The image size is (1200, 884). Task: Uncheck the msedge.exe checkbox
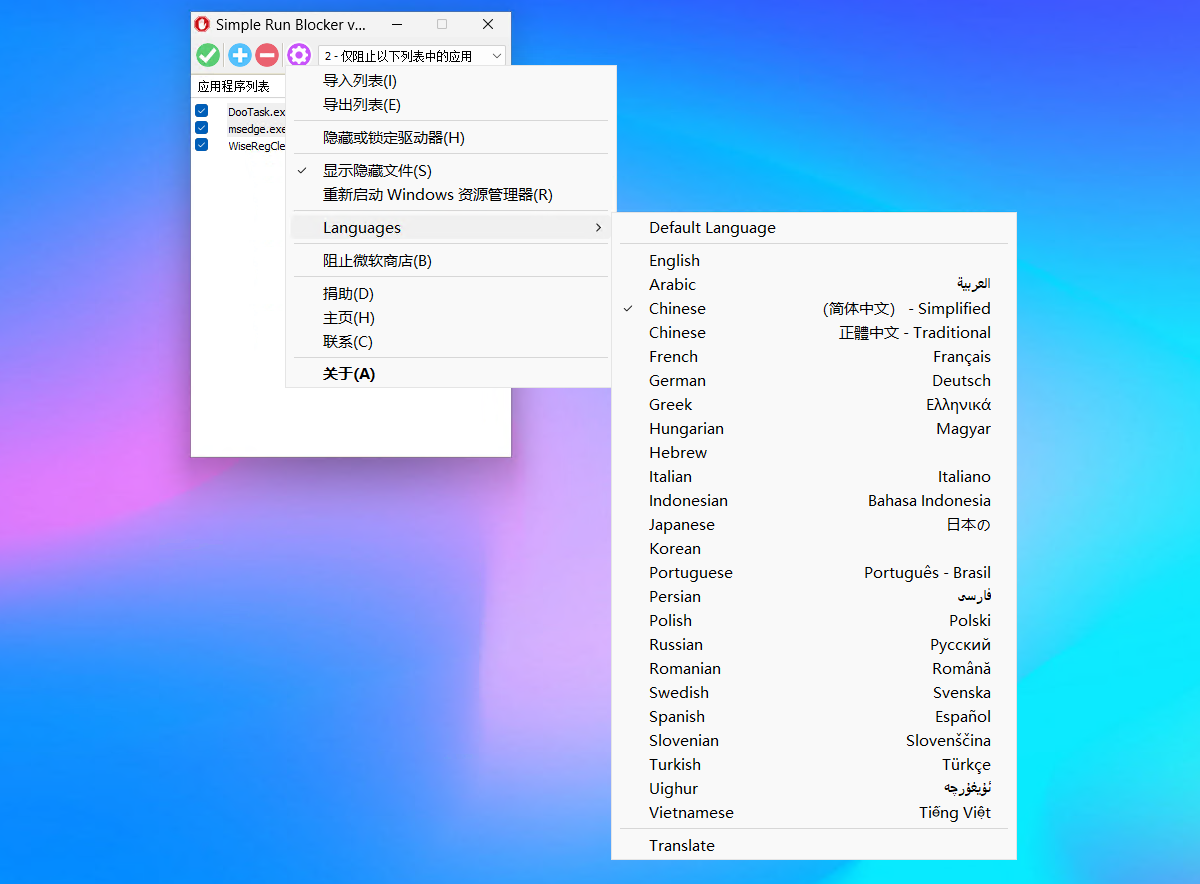(201, 128)
